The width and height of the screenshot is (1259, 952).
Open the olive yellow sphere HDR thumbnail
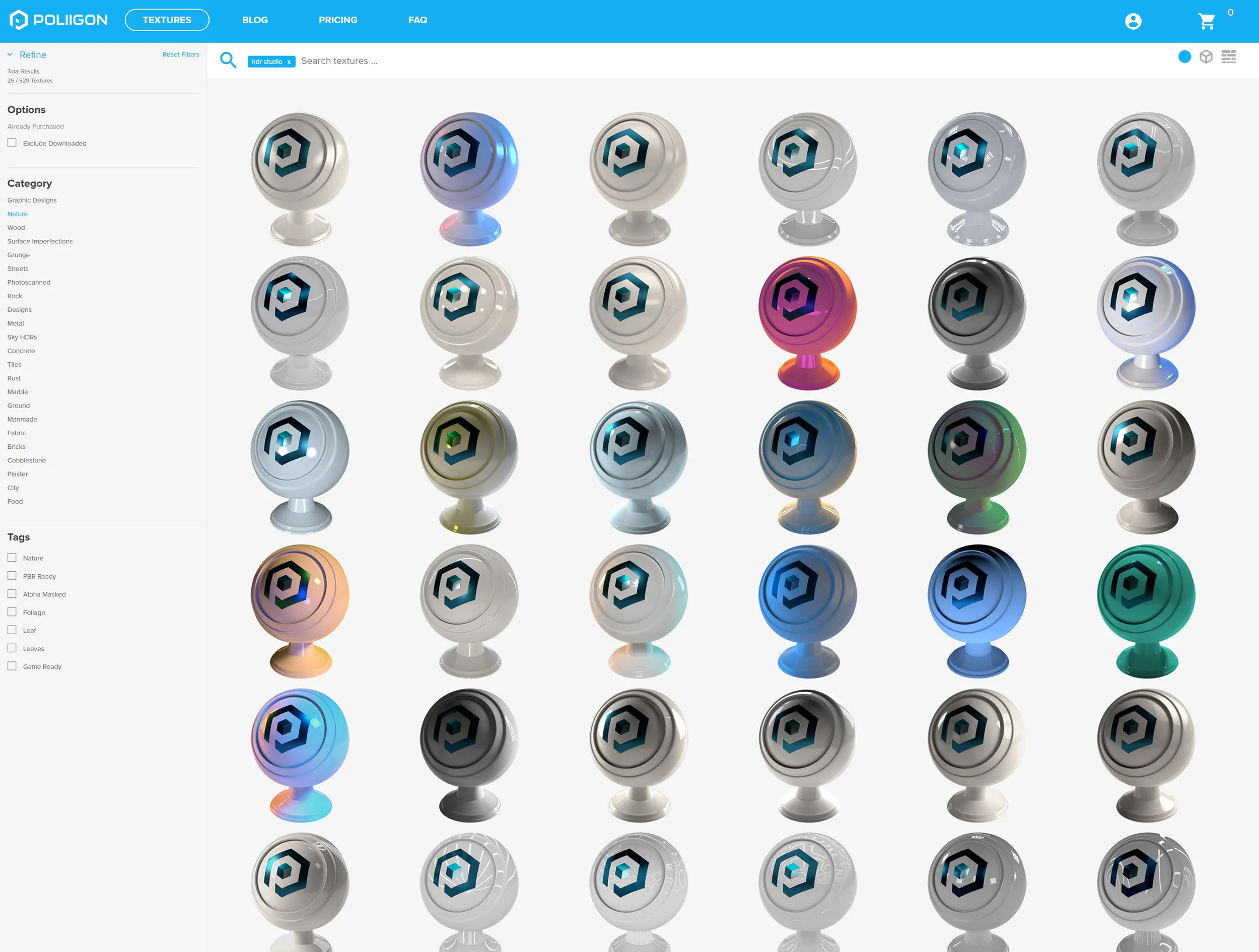click(x=469, y=467)
